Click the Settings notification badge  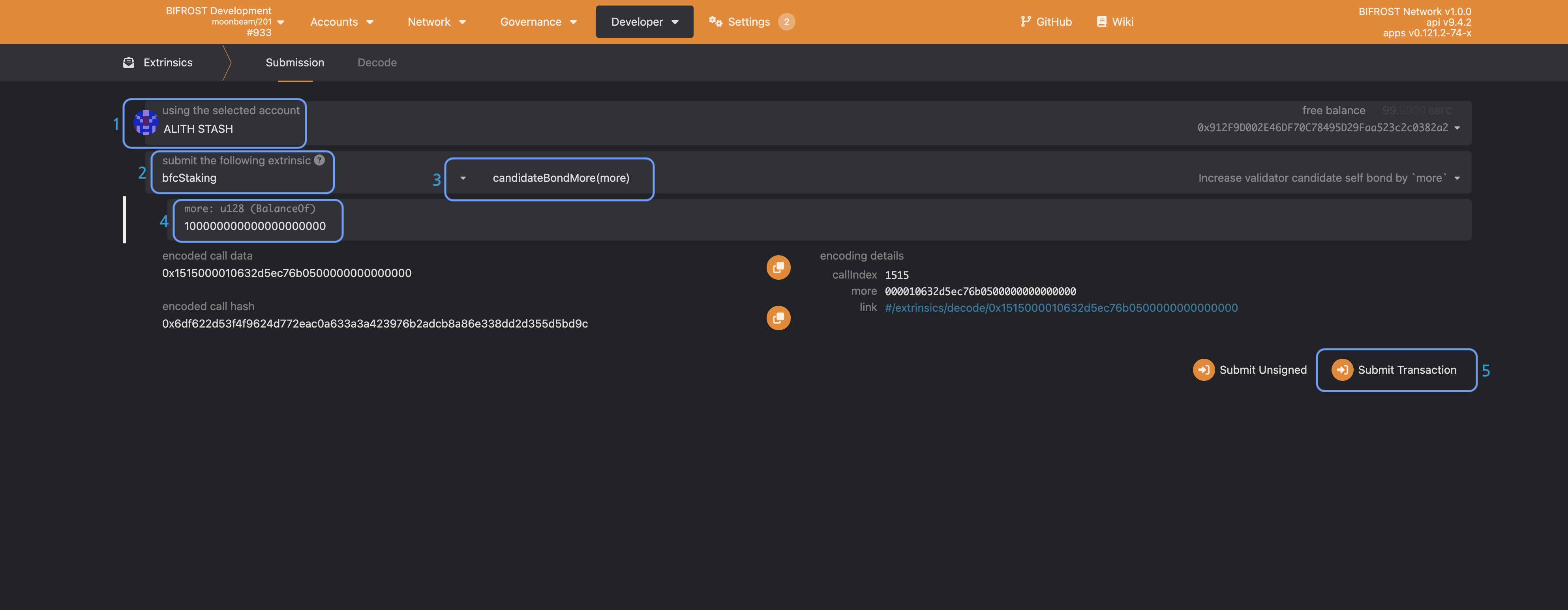coord(786,22)
